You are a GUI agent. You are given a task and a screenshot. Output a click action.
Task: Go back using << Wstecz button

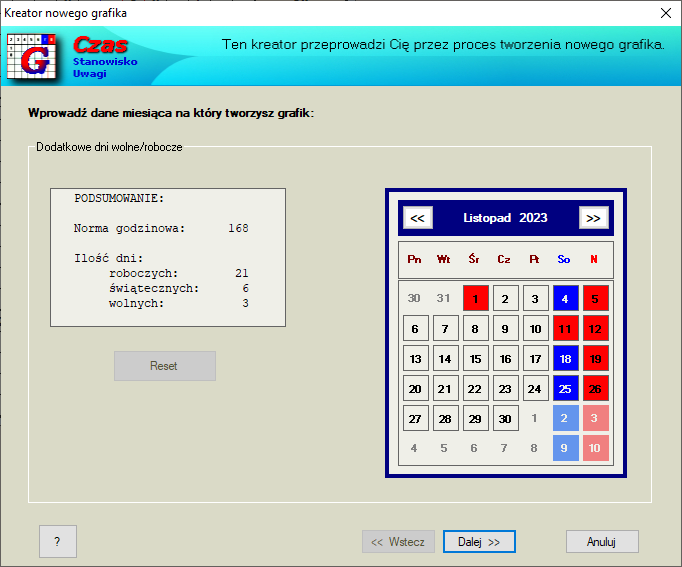click(398, 542)
